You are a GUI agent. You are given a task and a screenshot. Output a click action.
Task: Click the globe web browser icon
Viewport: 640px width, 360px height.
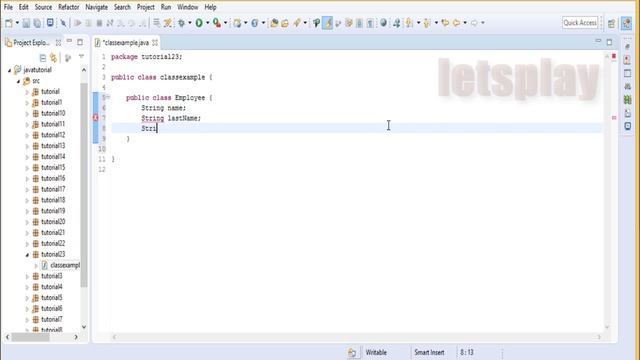tap(383, 23)
